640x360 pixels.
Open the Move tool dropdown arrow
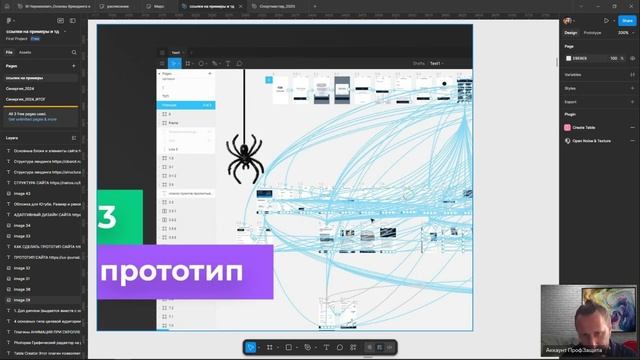(259, 348)
